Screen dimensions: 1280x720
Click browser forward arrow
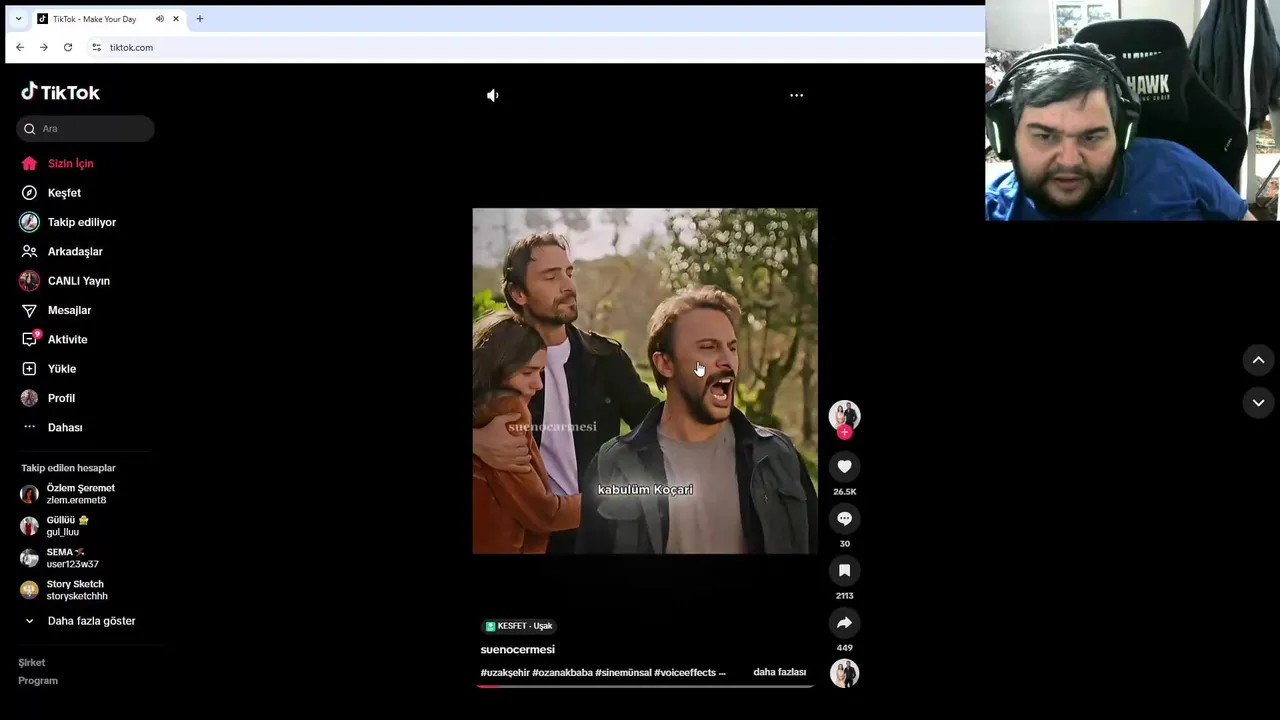44,47
